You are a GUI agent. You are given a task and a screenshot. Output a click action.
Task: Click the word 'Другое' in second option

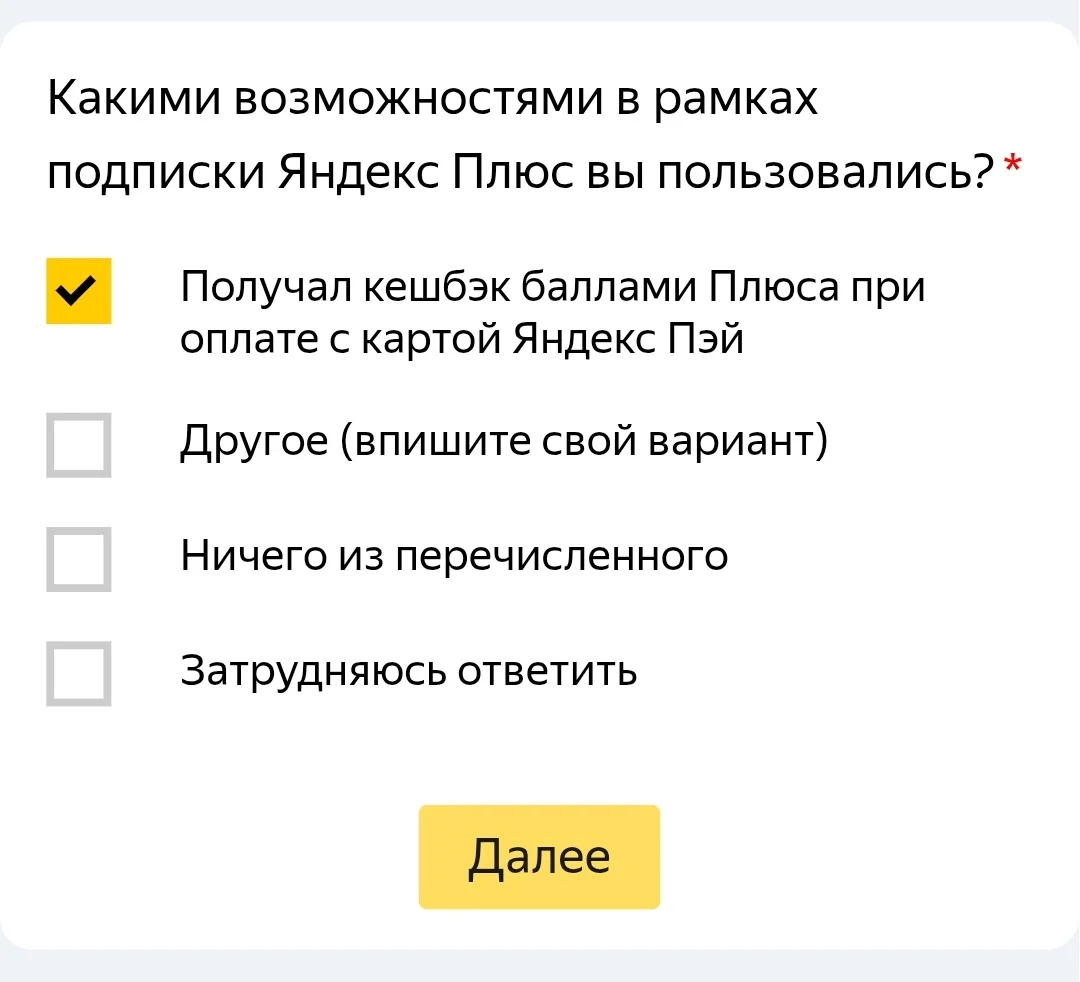pos(254,441)
